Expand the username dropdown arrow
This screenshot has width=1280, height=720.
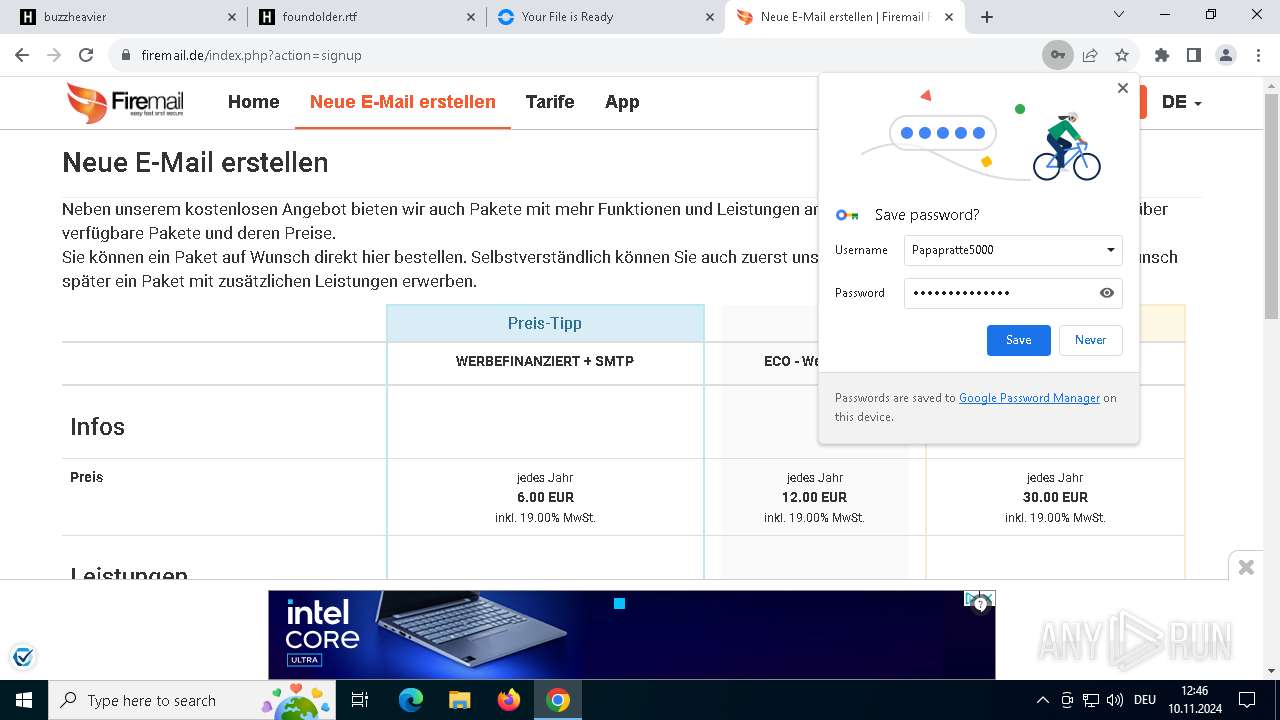click(x=1110, y=250)
